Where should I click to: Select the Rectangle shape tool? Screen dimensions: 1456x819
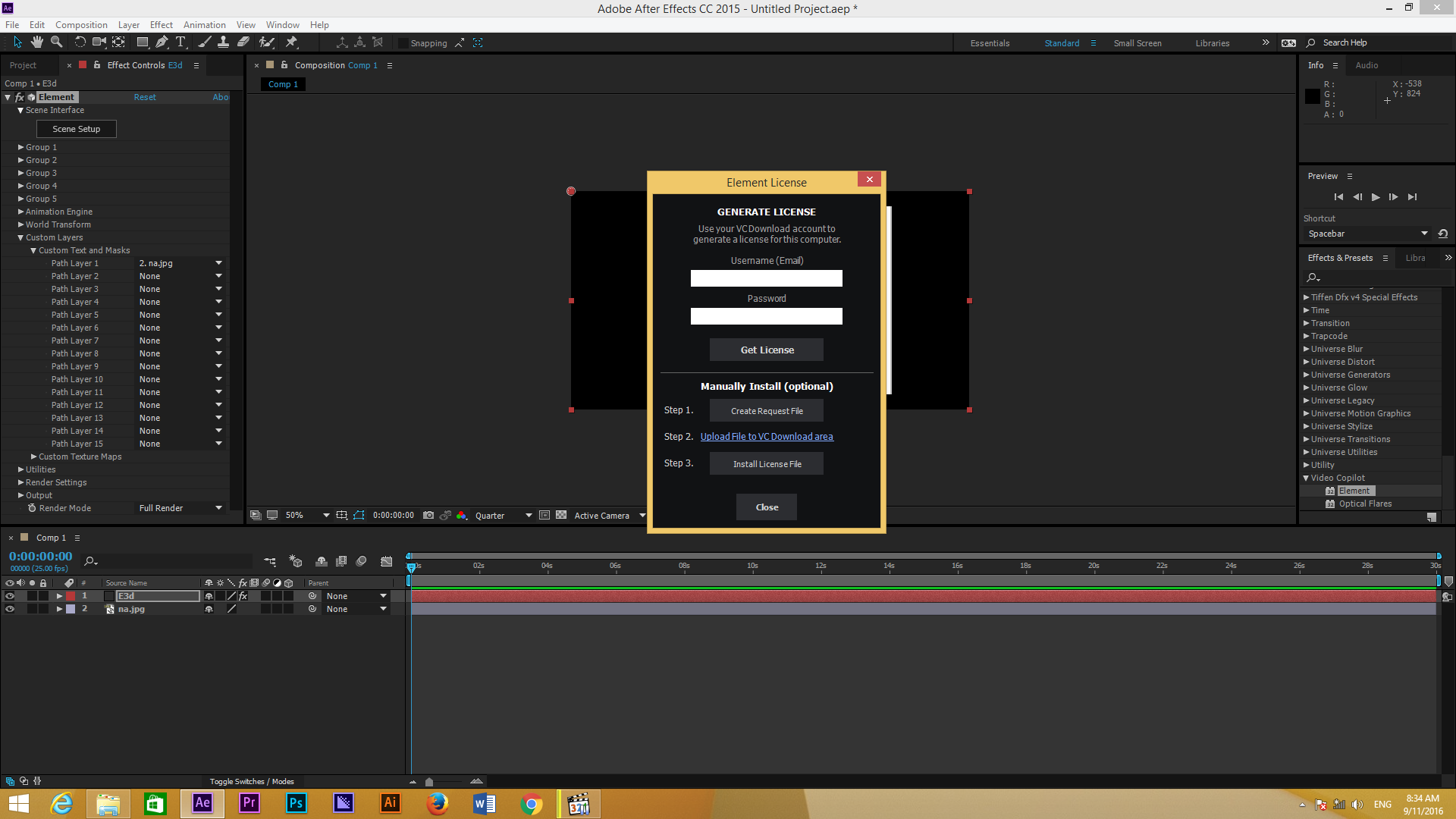142,42
